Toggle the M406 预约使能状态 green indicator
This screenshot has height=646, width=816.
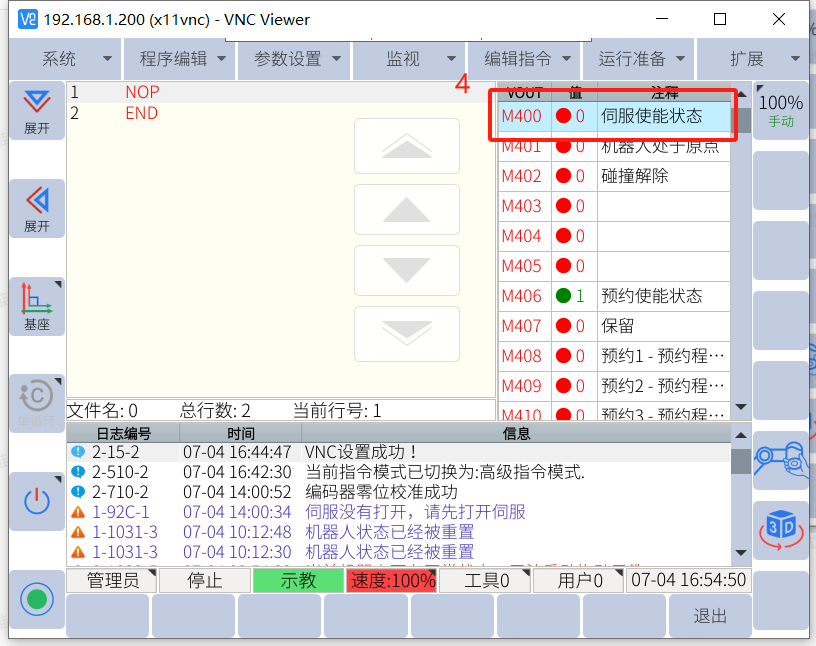563,296
